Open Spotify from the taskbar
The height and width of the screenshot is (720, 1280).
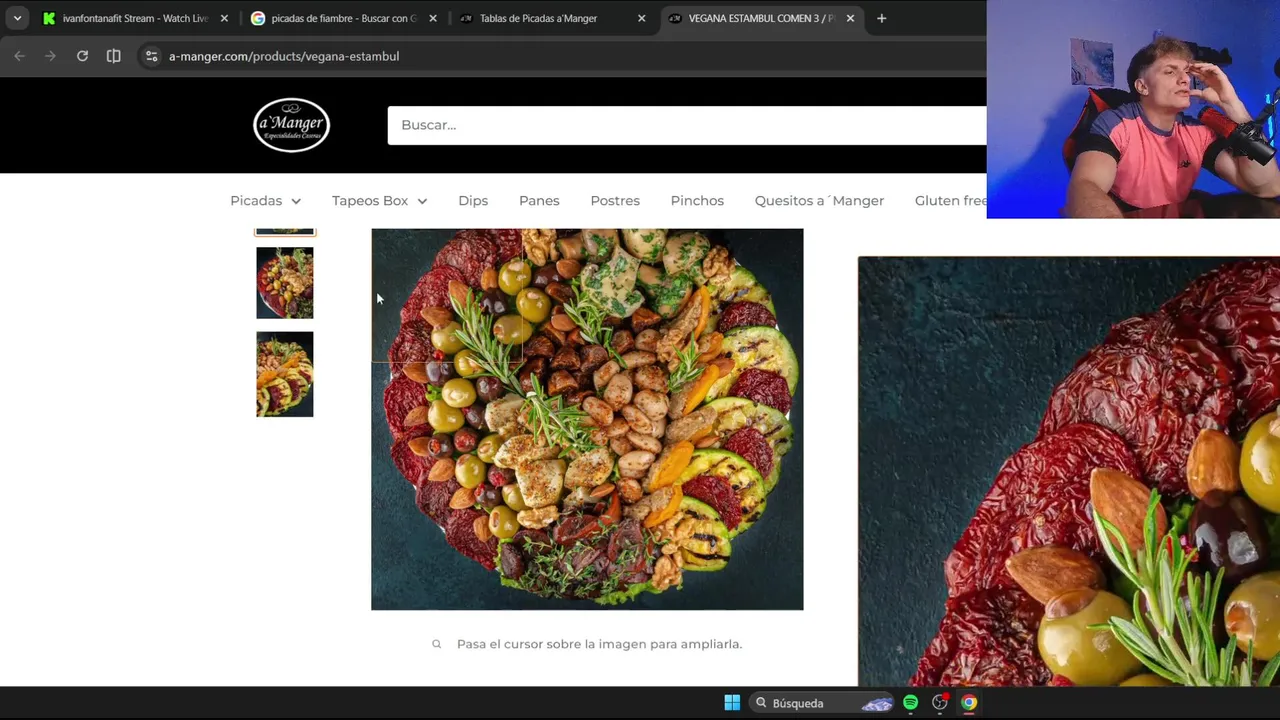point(910,703)
